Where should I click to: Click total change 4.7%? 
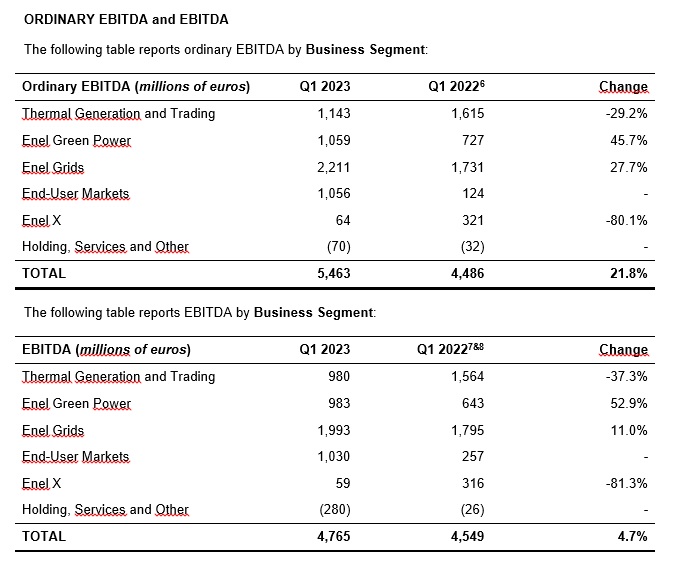tap(633, 537)
